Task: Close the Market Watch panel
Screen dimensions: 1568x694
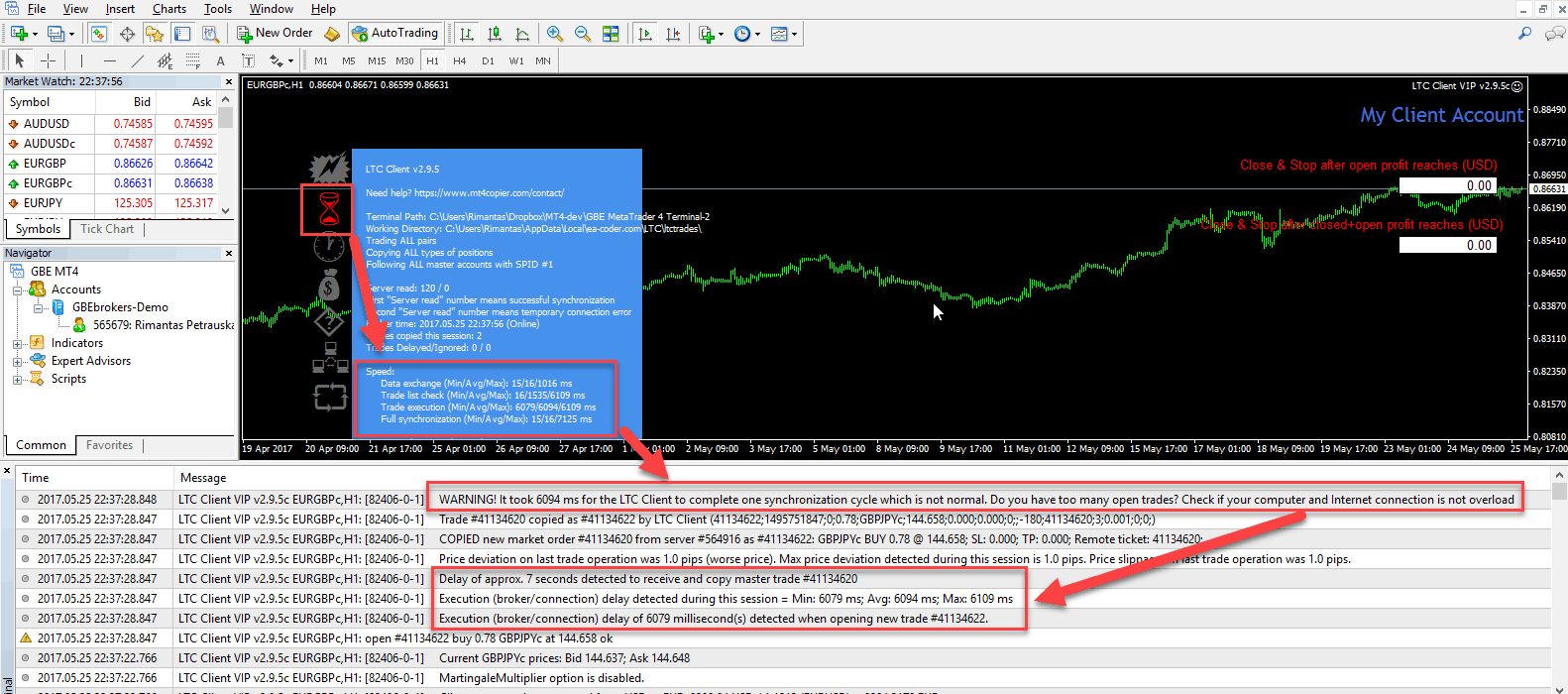Action: click(x=229, y=82)
